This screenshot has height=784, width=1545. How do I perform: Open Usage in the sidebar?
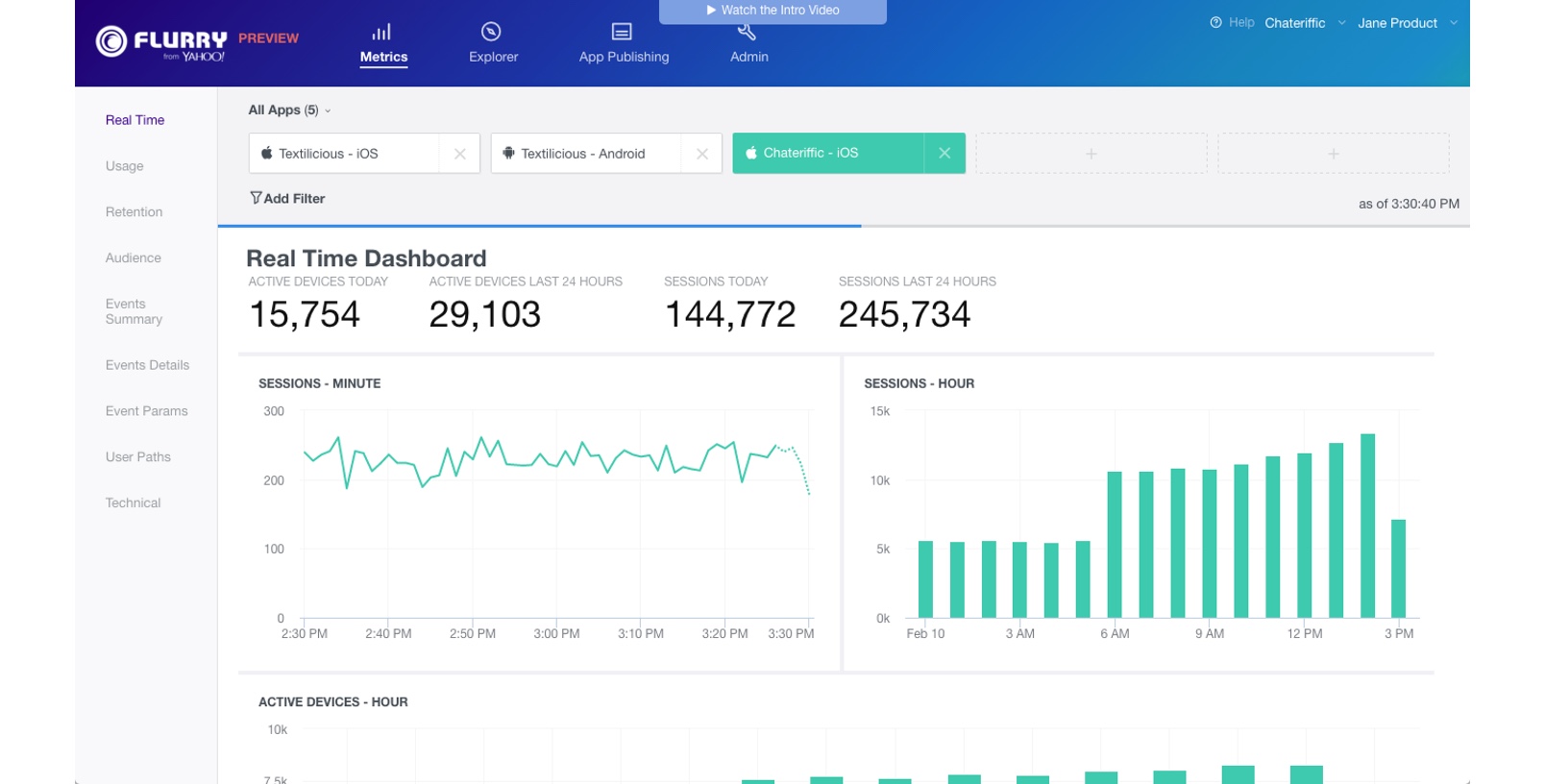125,166
